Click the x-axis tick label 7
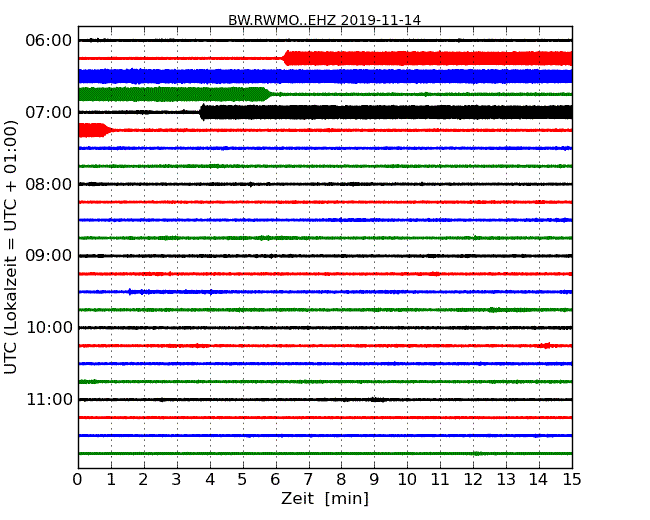Screen dimensions: 650x520 coord(308,480)
